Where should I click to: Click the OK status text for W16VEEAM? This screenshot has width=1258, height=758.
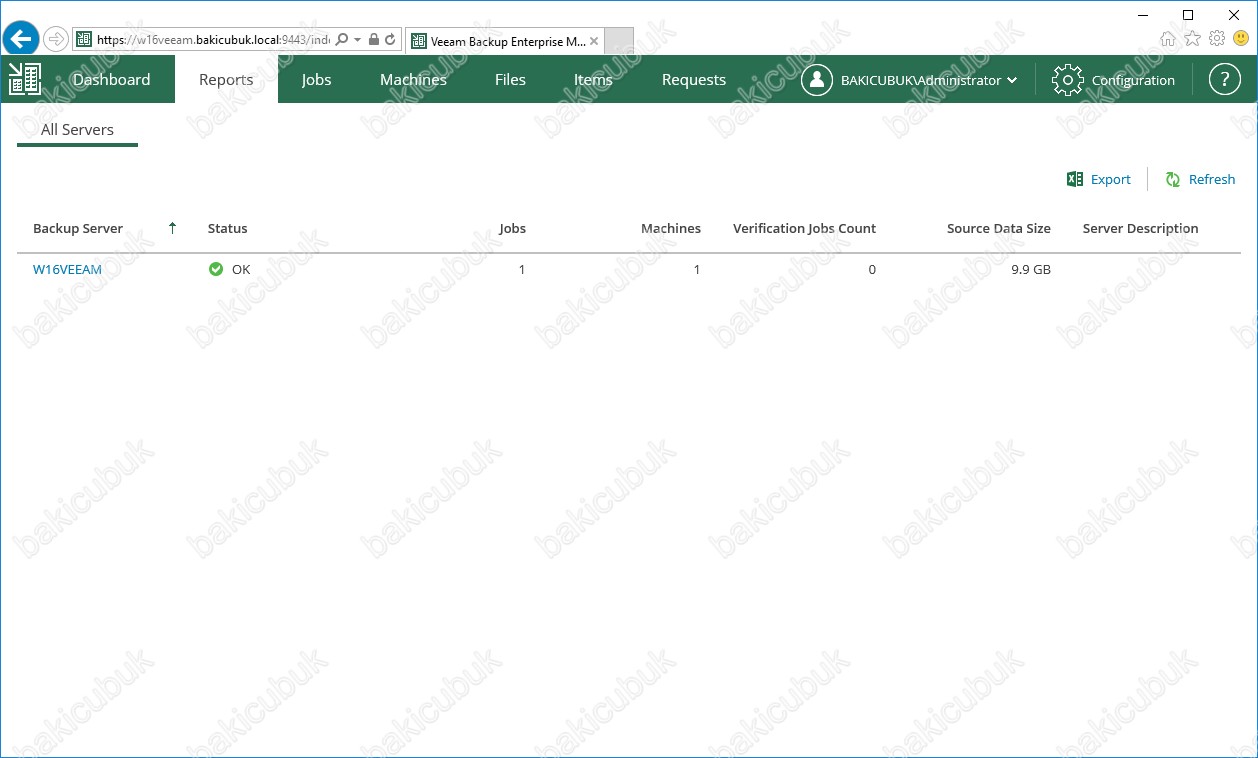pos(241,270)
